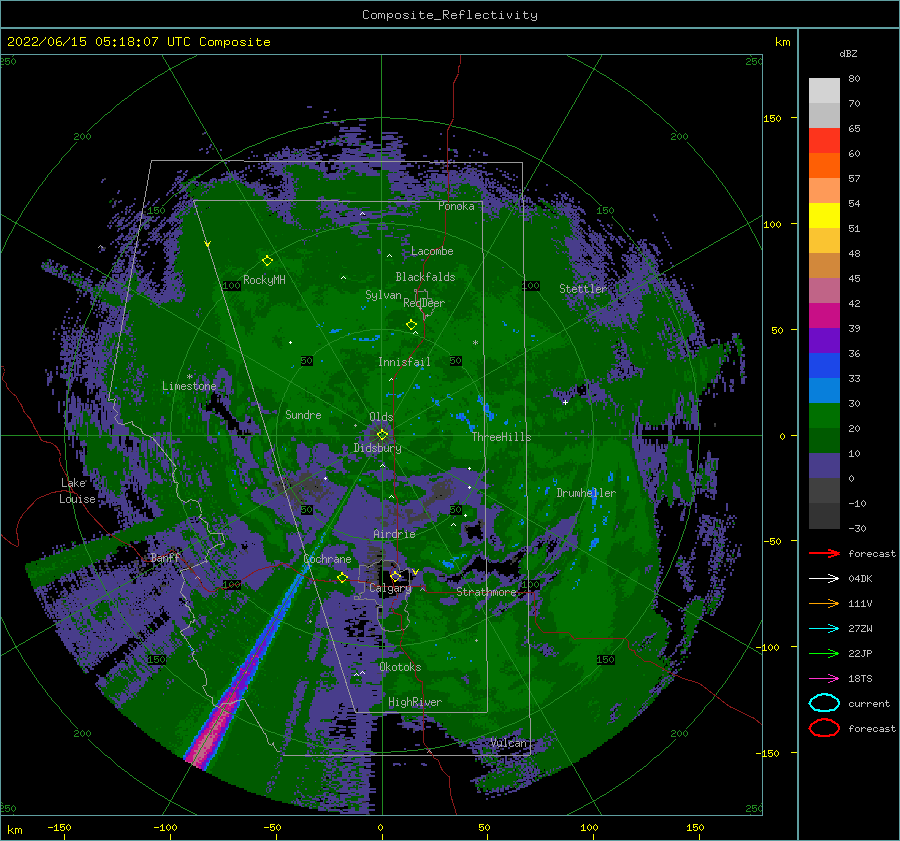Click the yellow radar-center marker near Olds

[x=382, y=435]
